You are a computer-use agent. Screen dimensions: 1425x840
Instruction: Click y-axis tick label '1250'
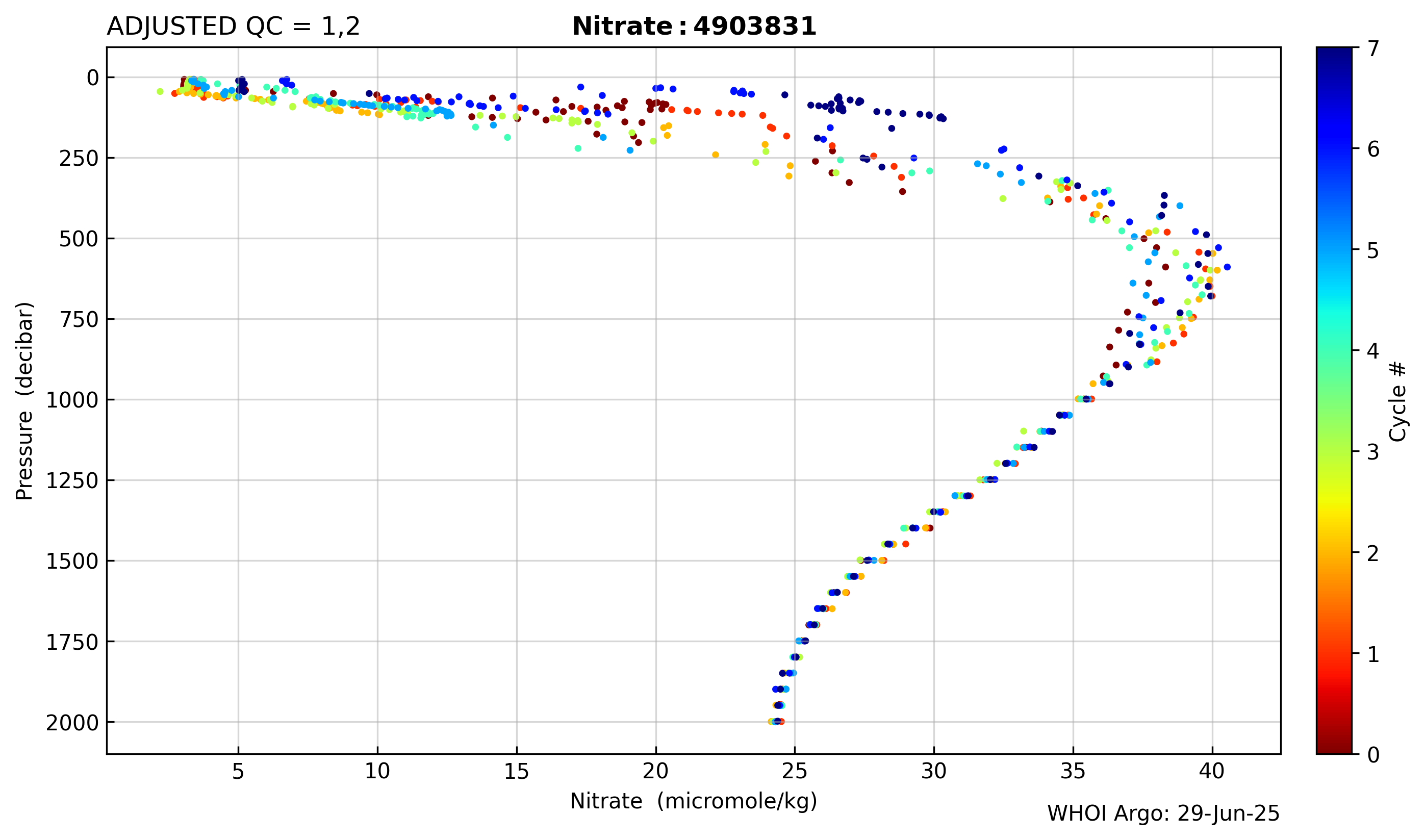[x=72, y=481]
